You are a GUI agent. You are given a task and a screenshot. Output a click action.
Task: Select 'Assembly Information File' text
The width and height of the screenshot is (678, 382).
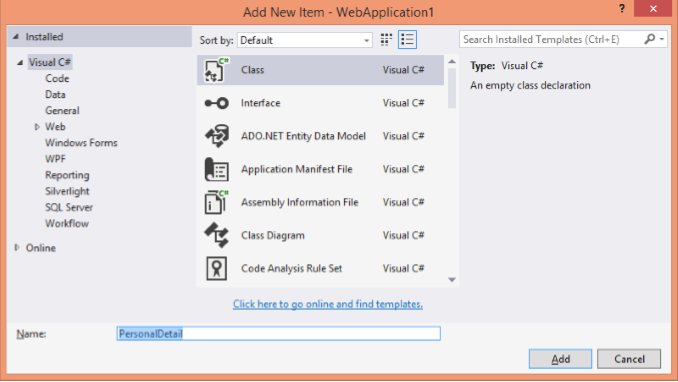tap(300, 202)
